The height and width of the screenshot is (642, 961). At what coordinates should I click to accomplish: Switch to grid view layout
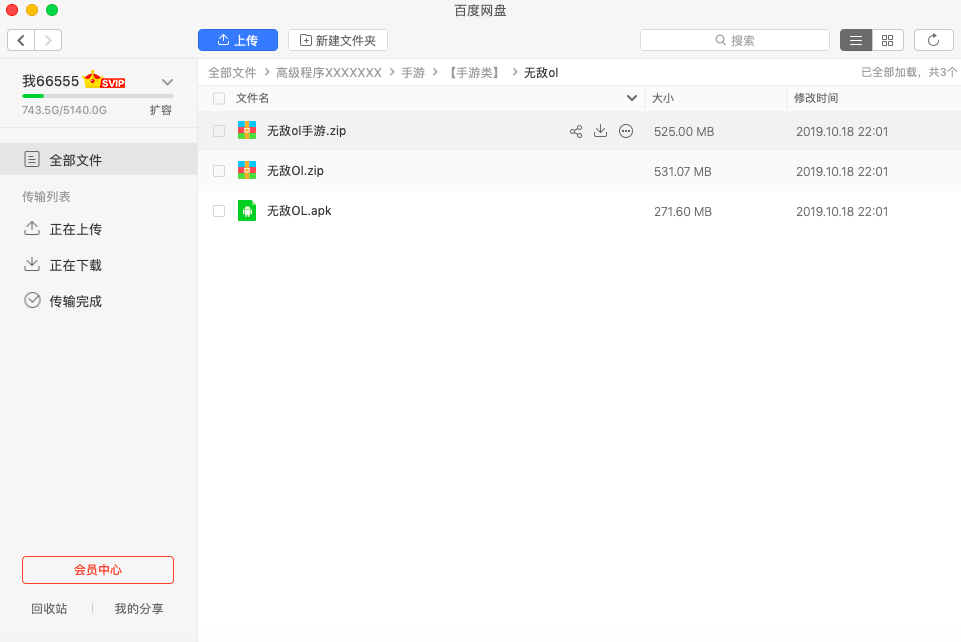coord(887,40)
